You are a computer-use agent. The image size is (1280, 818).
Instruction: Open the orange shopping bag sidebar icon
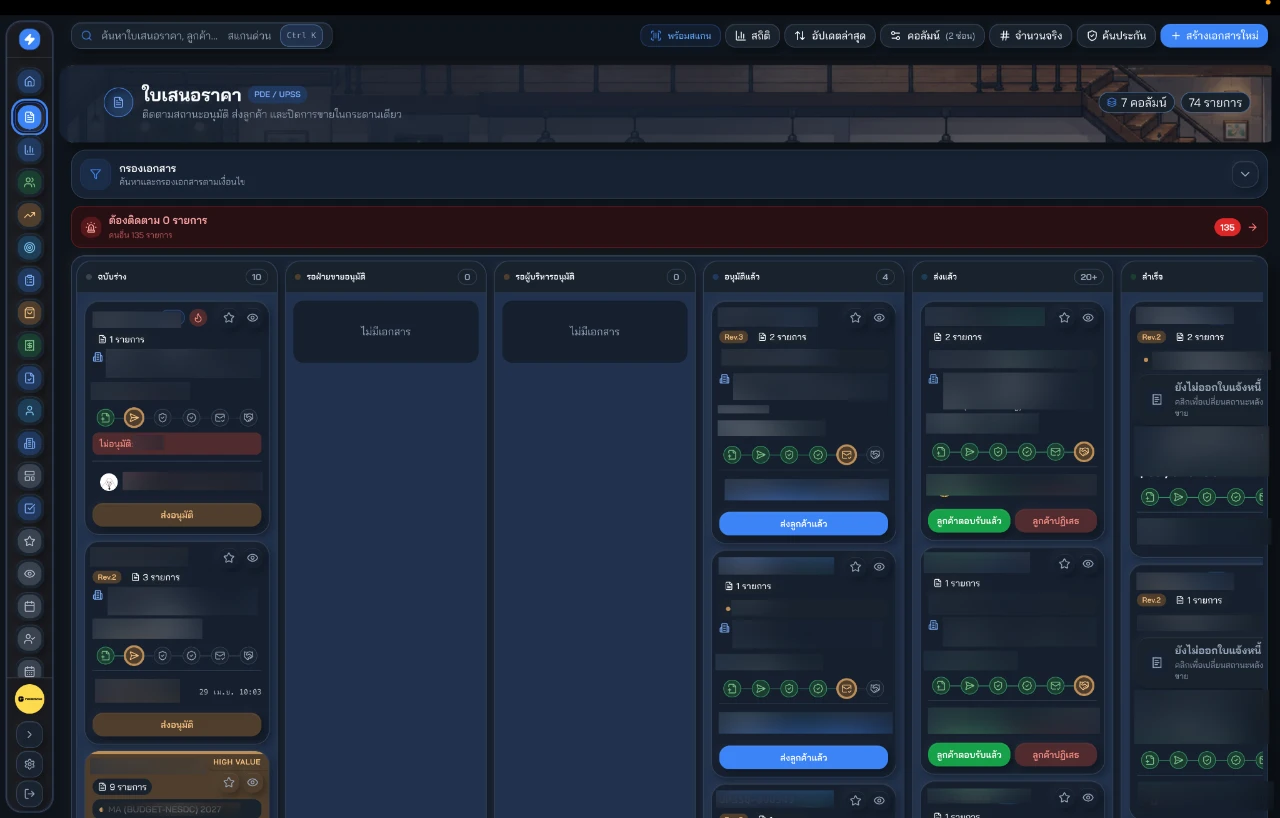tap(30, 312)
